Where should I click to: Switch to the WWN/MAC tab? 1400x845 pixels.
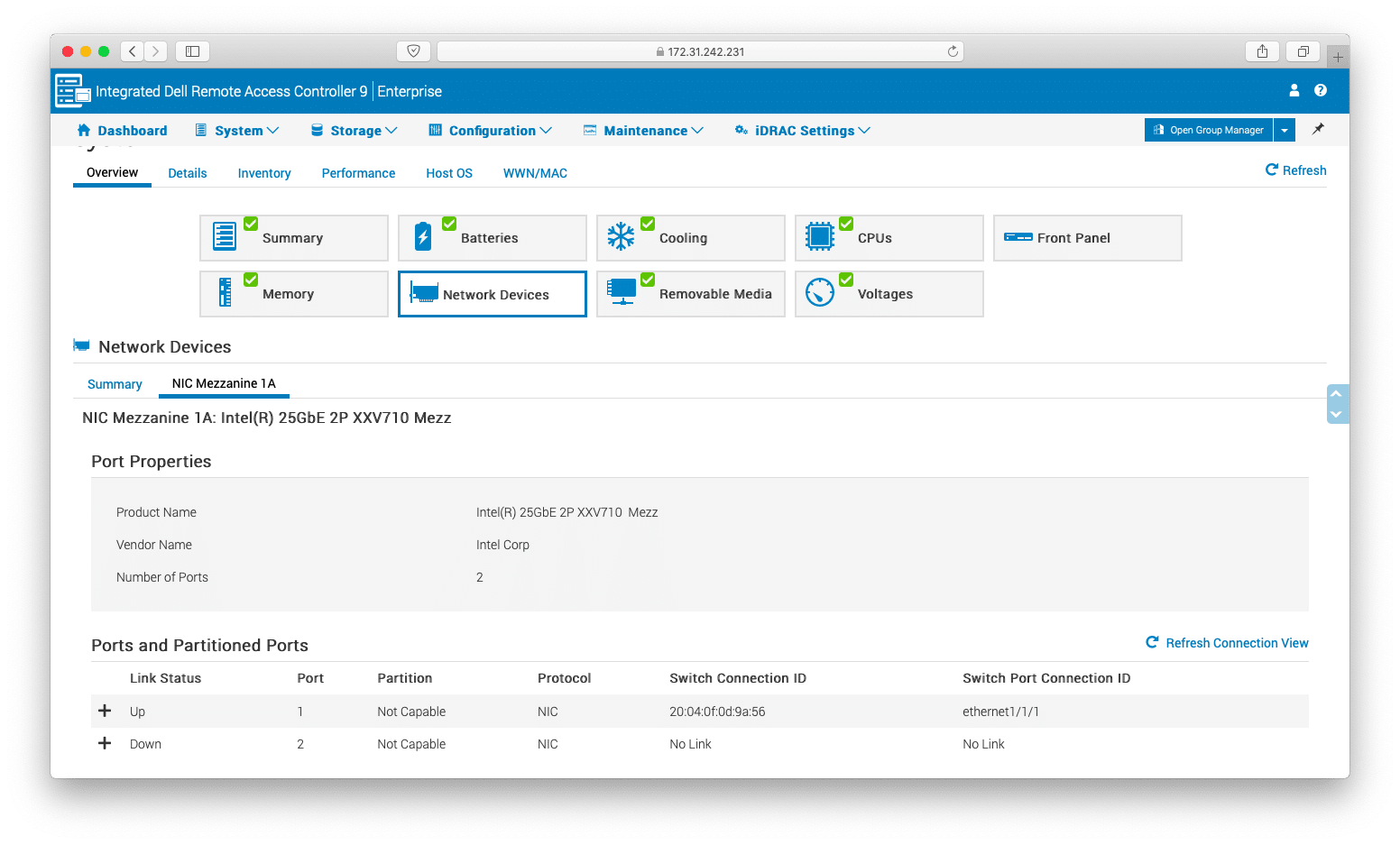pyautogui.click(x=535, y=173)
